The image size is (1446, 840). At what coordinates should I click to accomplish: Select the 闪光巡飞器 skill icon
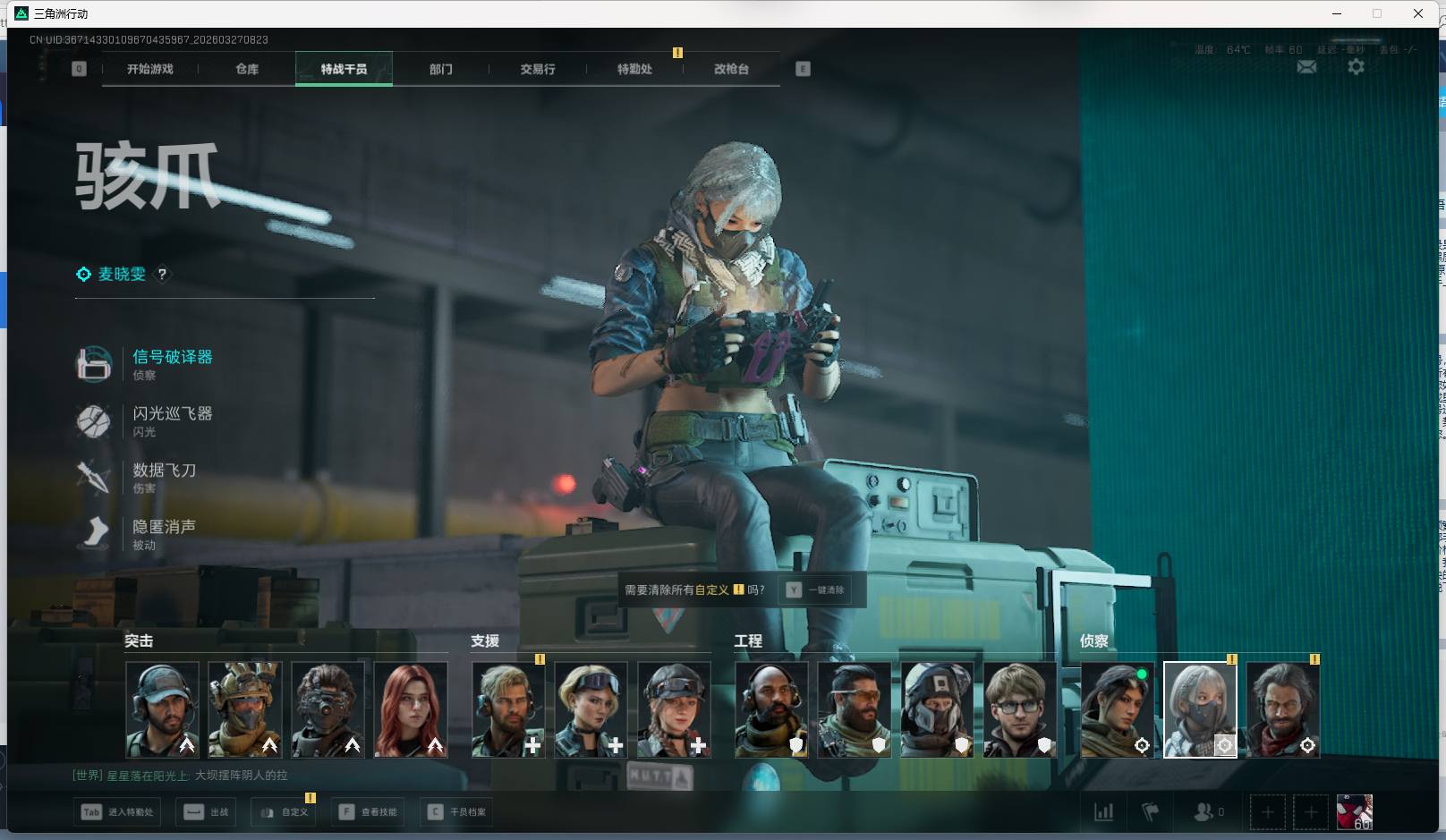(94, 421)
